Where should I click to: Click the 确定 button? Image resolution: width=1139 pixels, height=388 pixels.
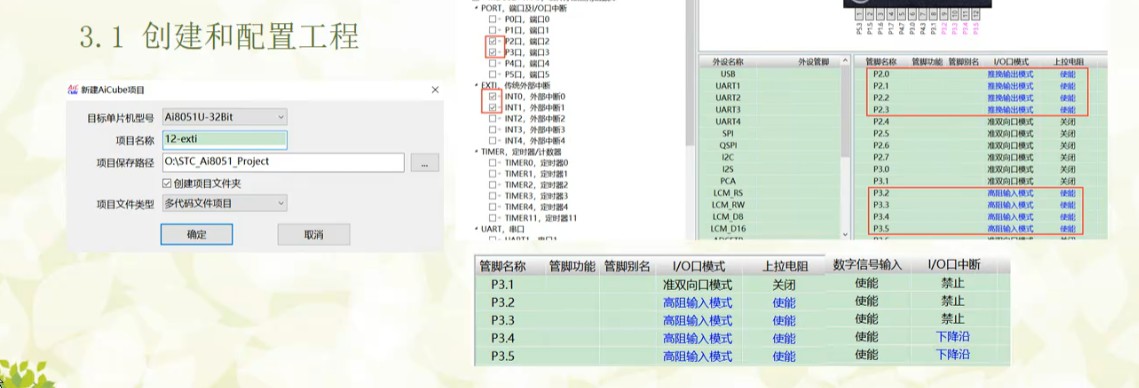[x=196, y=235]
